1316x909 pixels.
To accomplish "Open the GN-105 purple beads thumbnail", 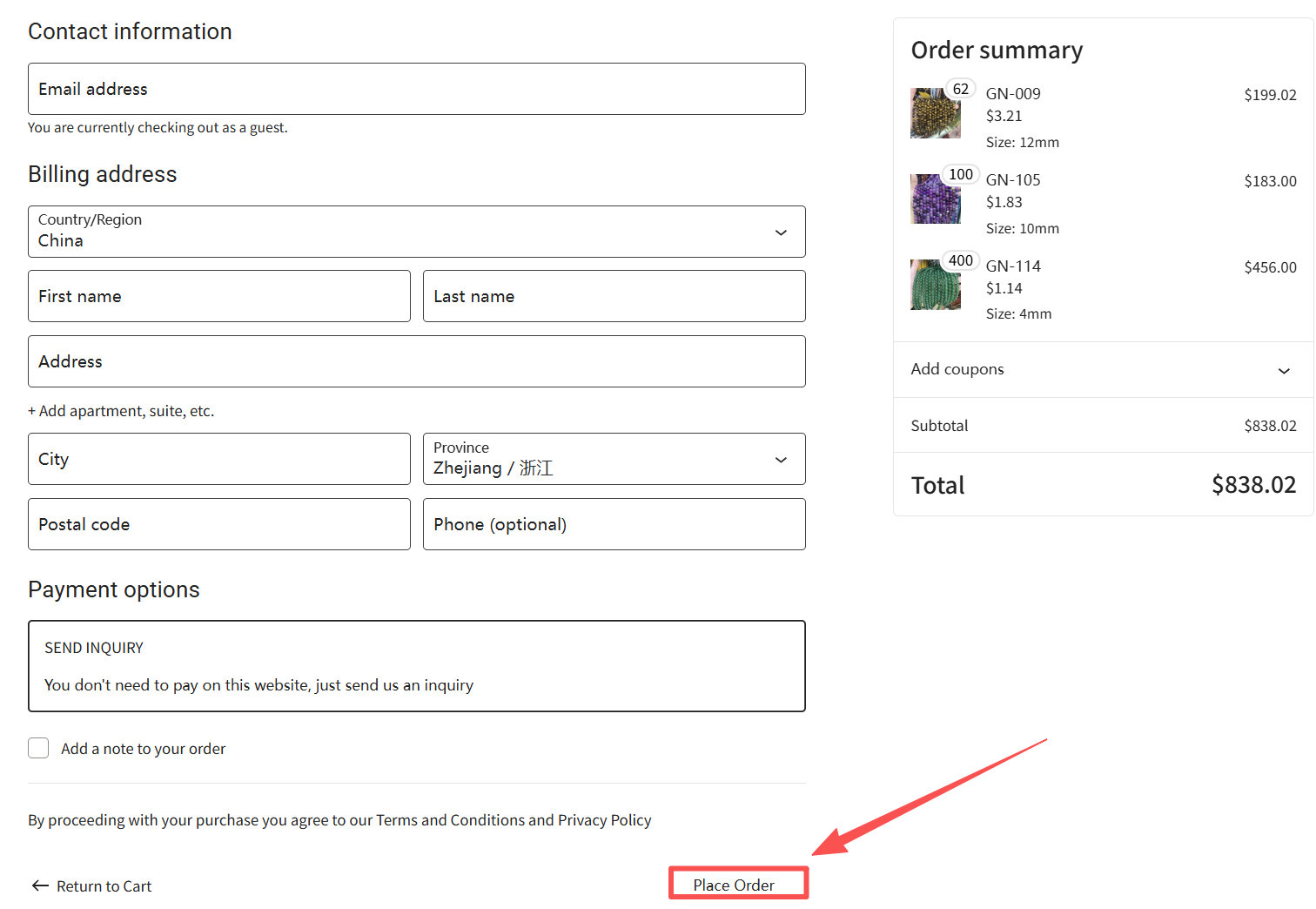I will tap(935, 199).
